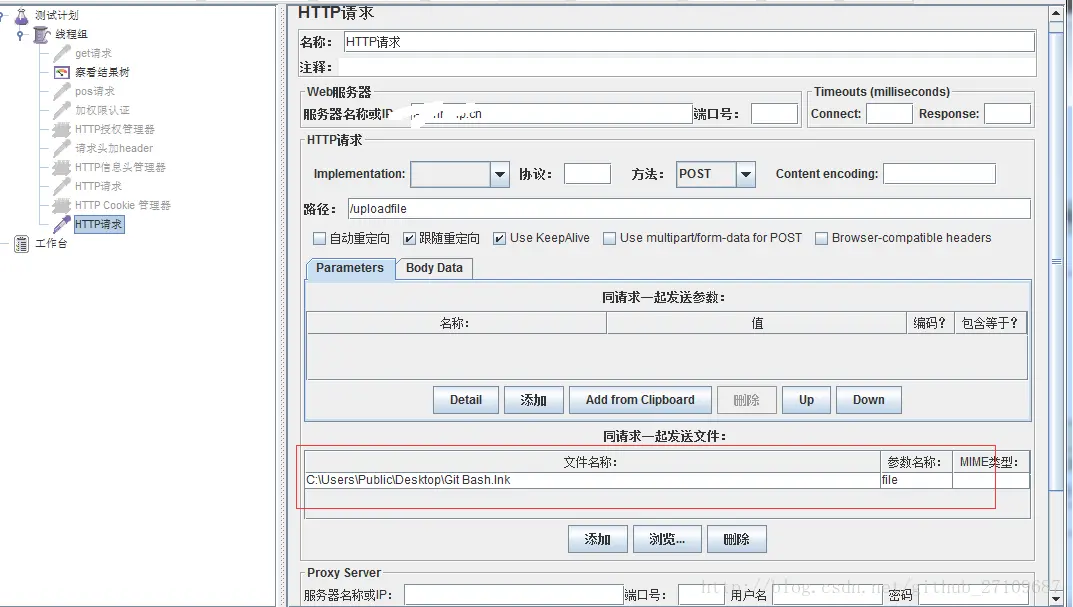Click the 工作台 workbench icon
Viewport: 1073px width, 607px height.
pyautogui.click(x=20, y=243)
